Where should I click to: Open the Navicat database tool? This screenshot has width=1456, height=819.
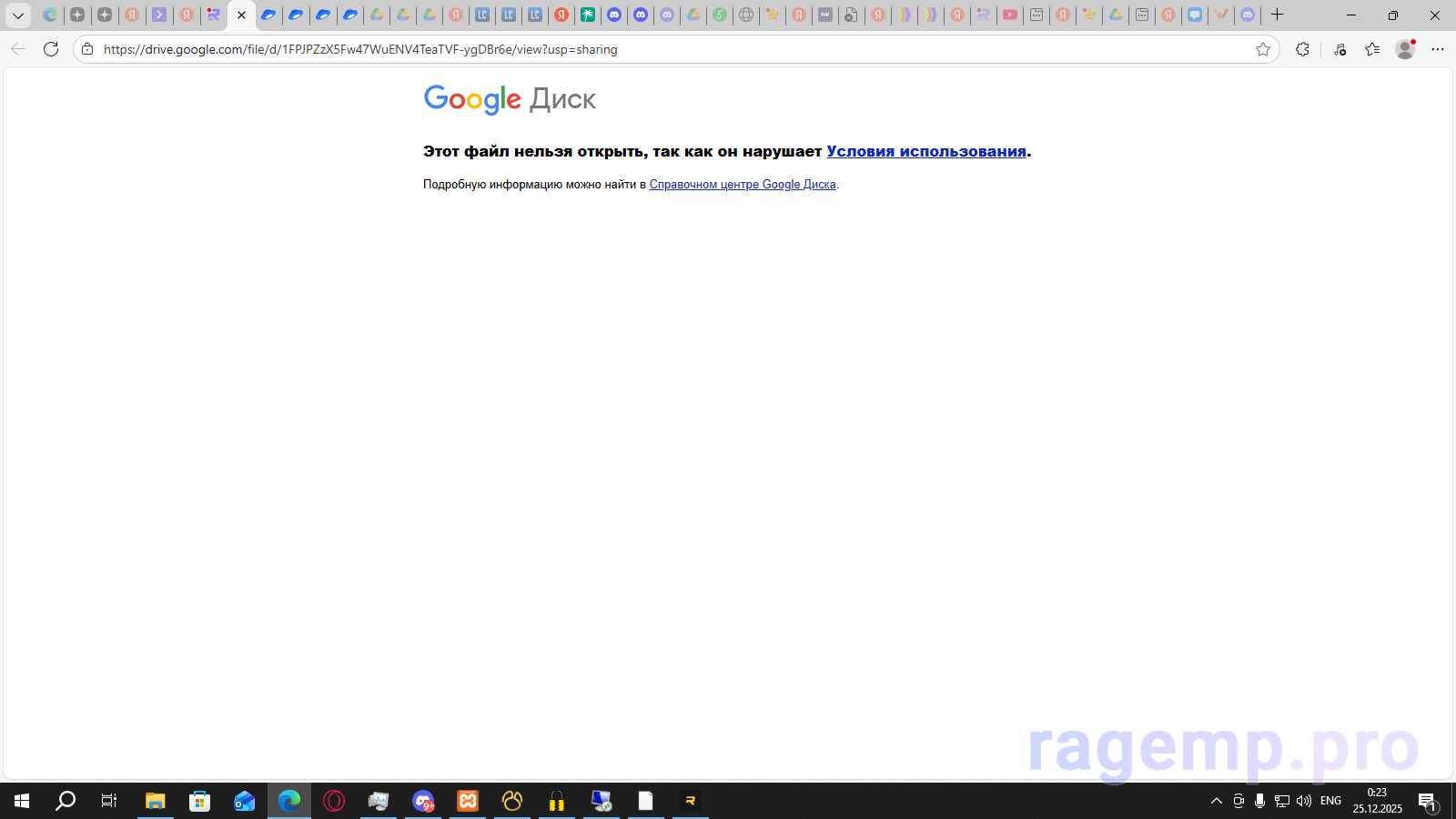click(x=511, y=802)
